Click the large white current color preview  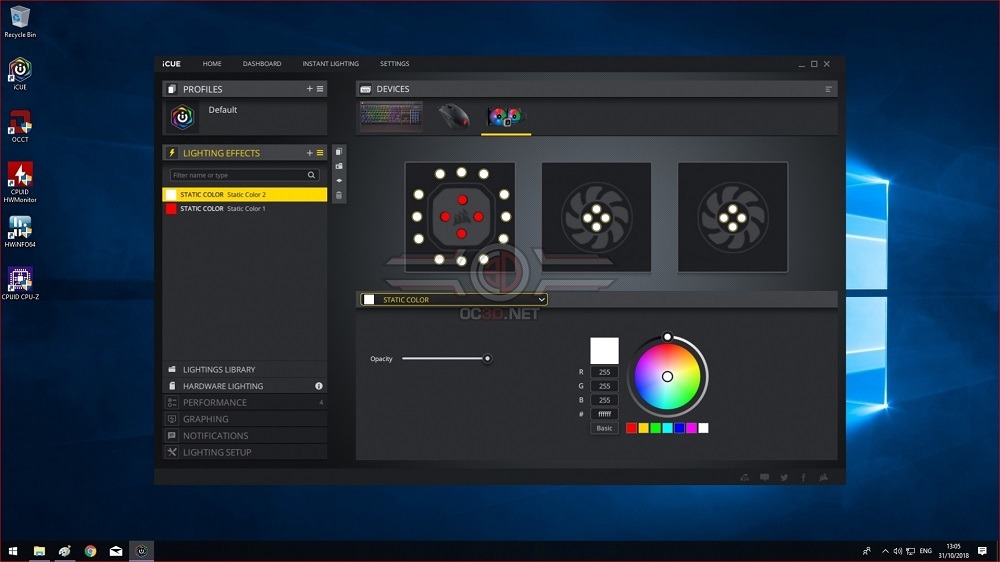pos(604,350)
